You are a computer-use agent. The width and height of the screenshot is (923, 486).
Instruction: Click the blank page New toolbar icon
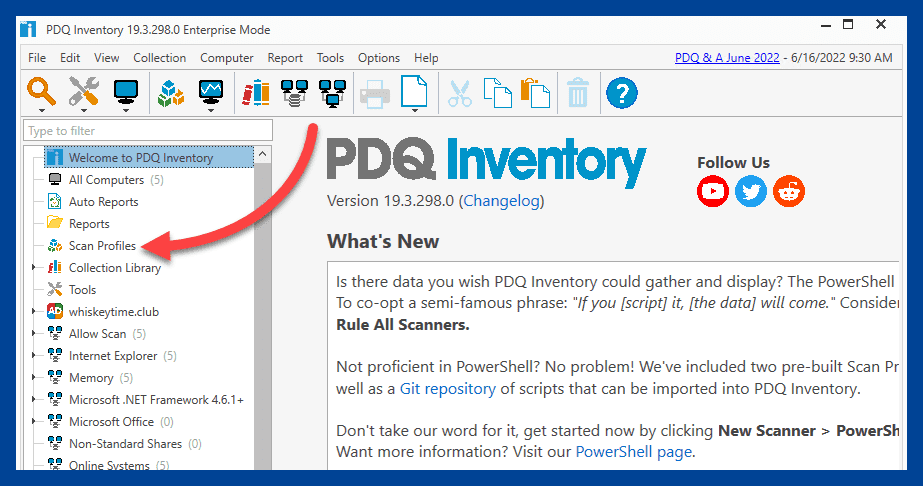tap(414, 91)
